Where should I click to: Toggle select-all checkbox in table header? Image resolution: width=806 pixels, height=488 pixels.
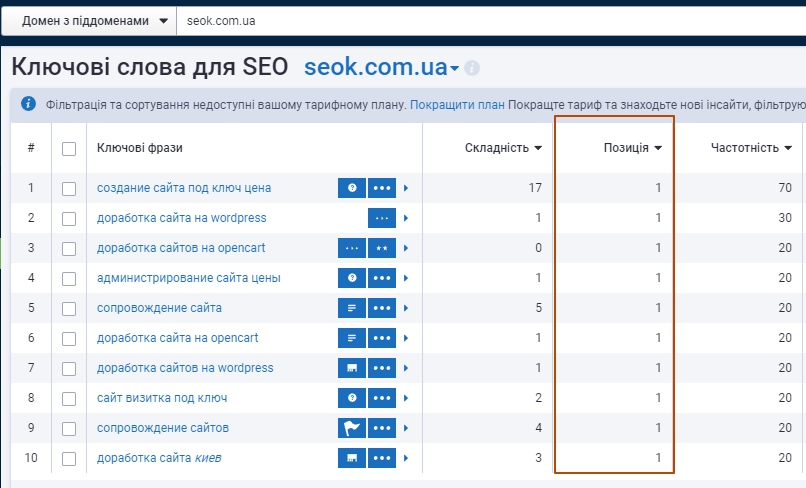click(x=69, y=149)
